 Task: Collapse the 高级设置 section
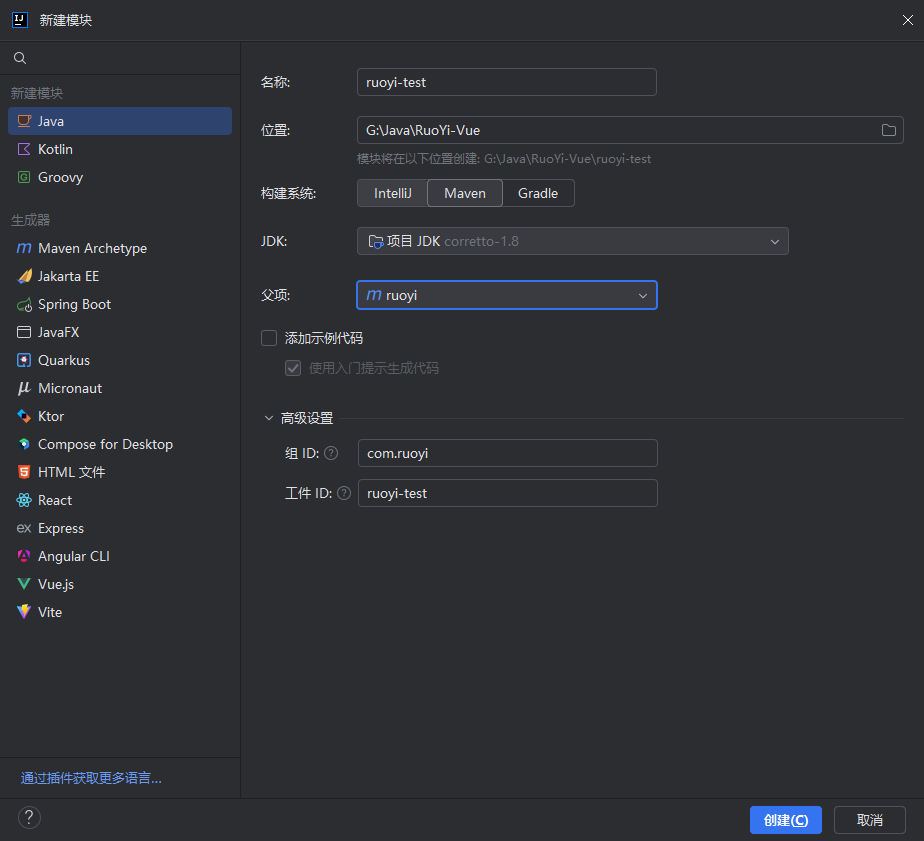[x=269, y=418]
